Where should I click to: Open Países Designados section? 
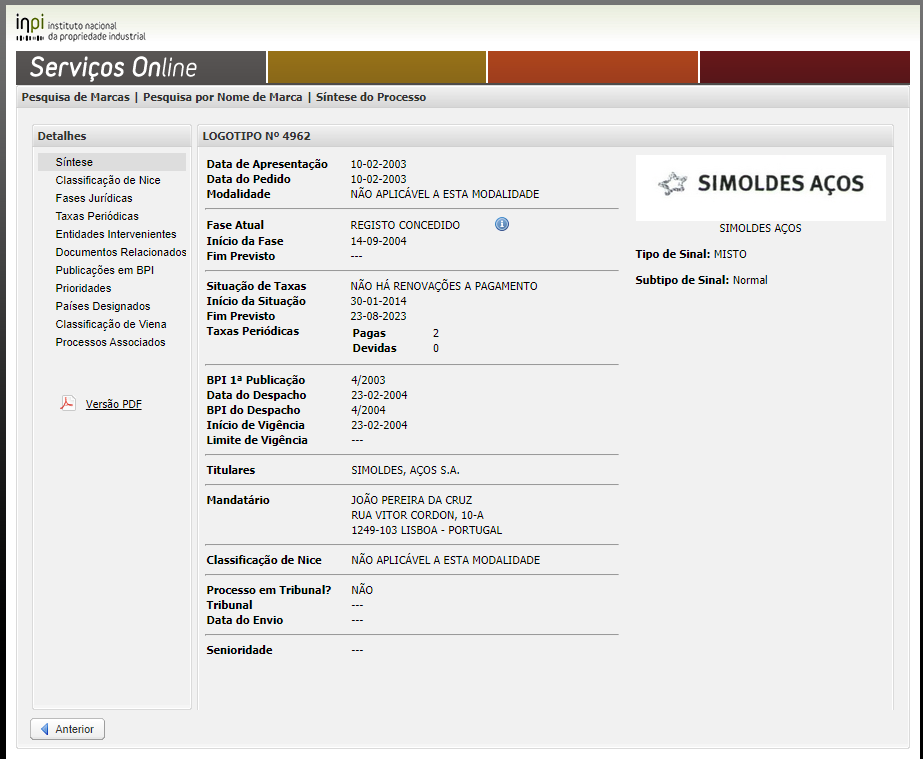[102, 306]
